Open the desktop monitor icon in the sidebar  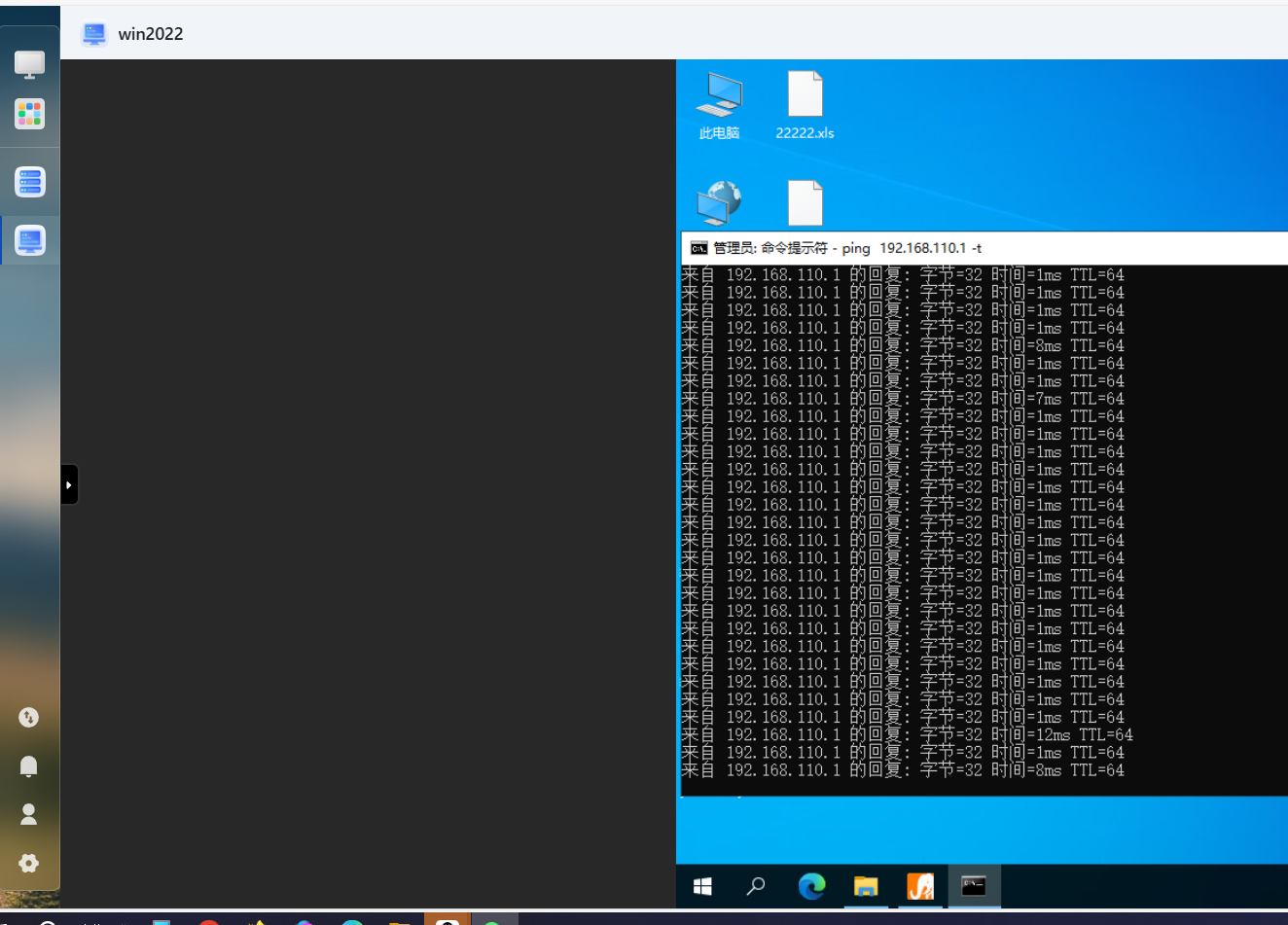pos(29,64)
